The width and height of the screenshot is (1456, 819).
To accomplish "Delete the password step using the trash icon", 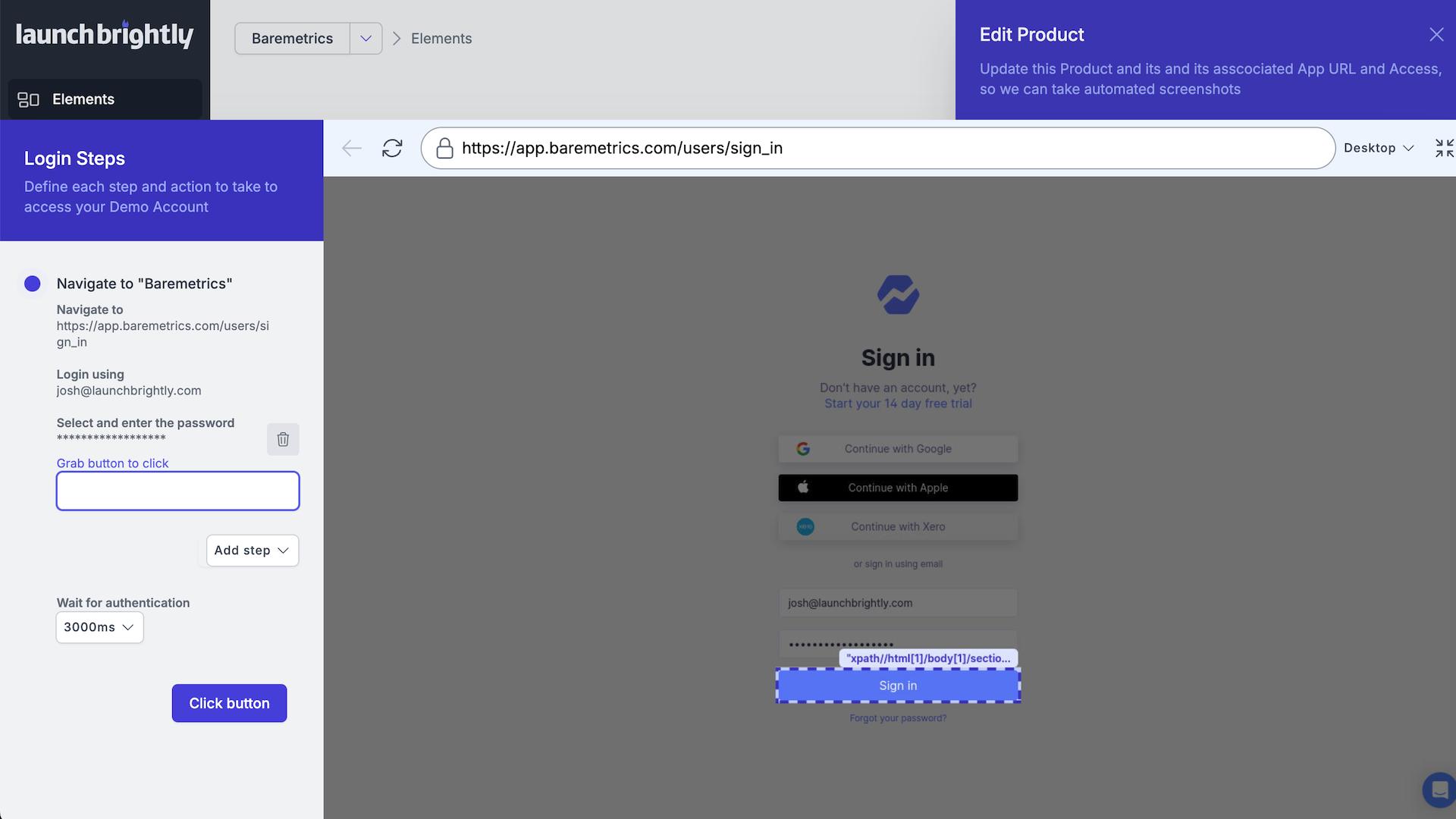I will click(x=283, y=439).
